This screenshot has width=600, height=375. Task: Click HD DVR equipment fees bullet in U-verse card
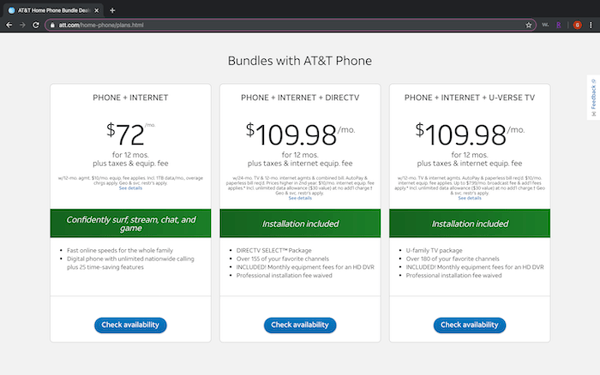474,267
